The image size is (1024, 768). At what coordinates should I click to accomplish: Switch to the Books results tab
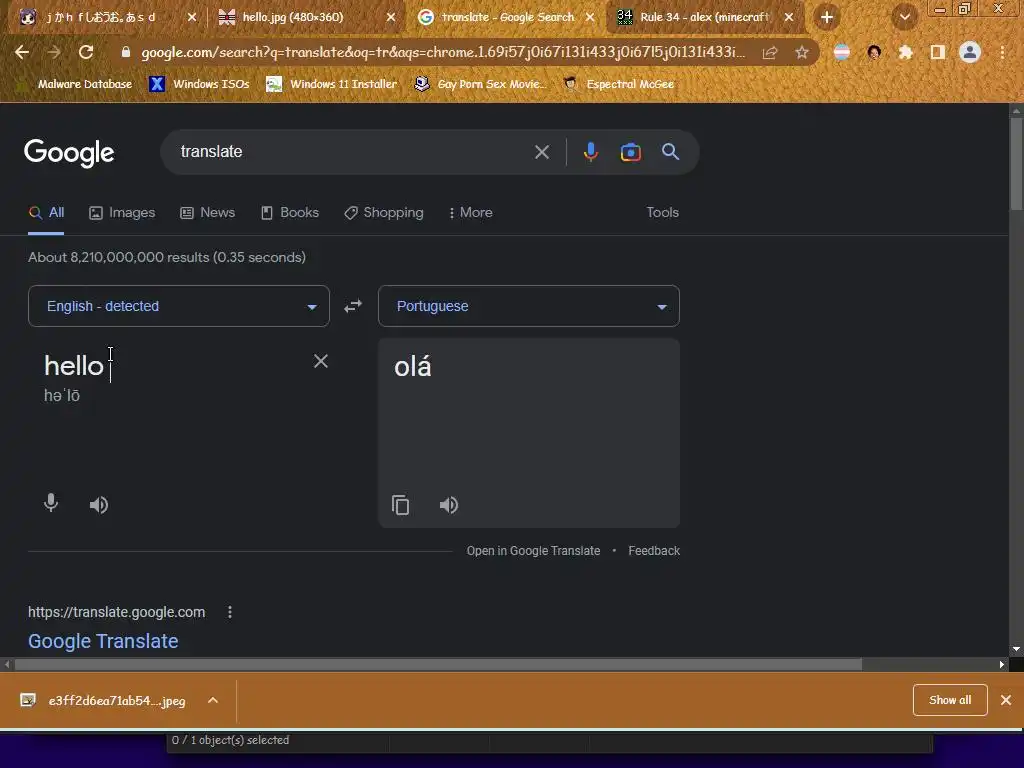pyautogui.click(x=290, y=212)
